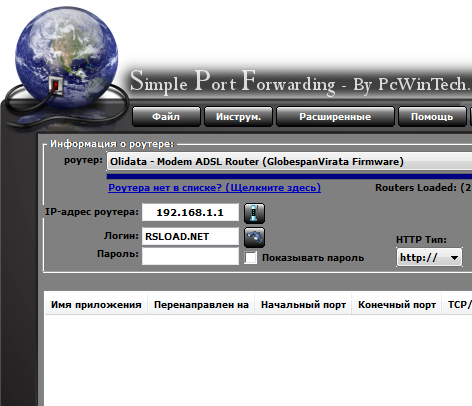
Task: Click the router icon next to IP field
Action: [254, 213]
